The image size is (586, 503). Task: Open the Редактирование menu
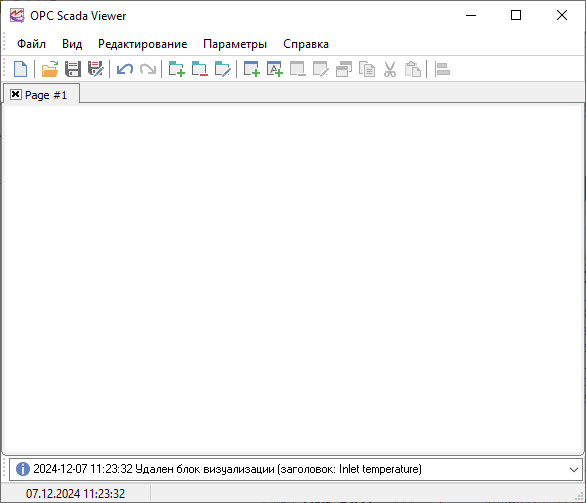point(142,44)
